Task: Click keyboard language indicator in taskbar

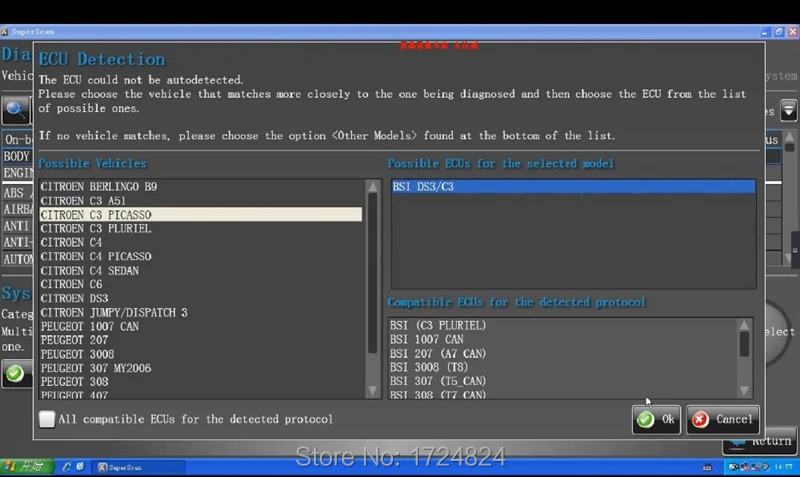Action: tap(707, 467)
